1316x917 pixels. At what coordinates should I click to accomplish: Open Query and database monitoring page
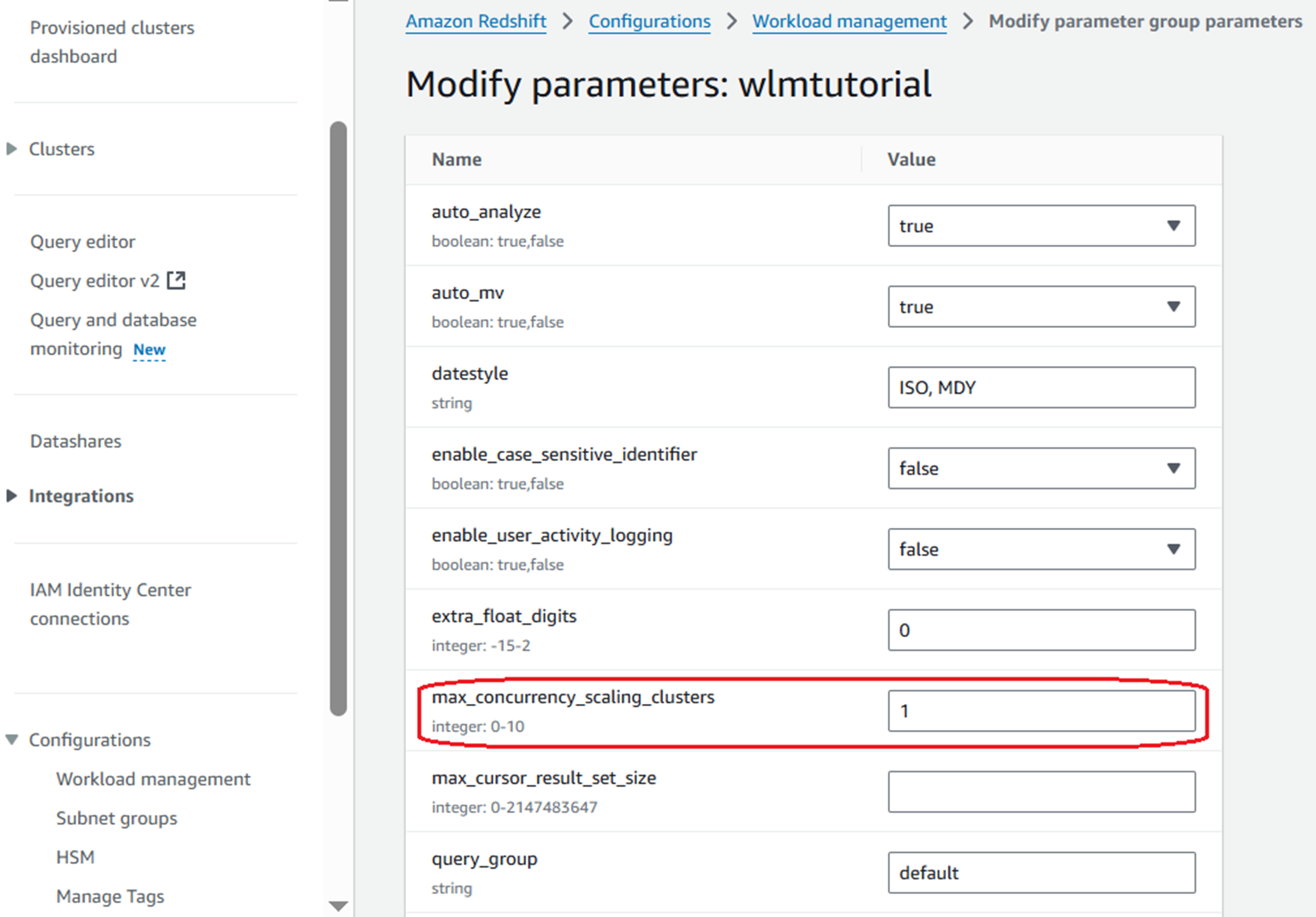(113, 320)
